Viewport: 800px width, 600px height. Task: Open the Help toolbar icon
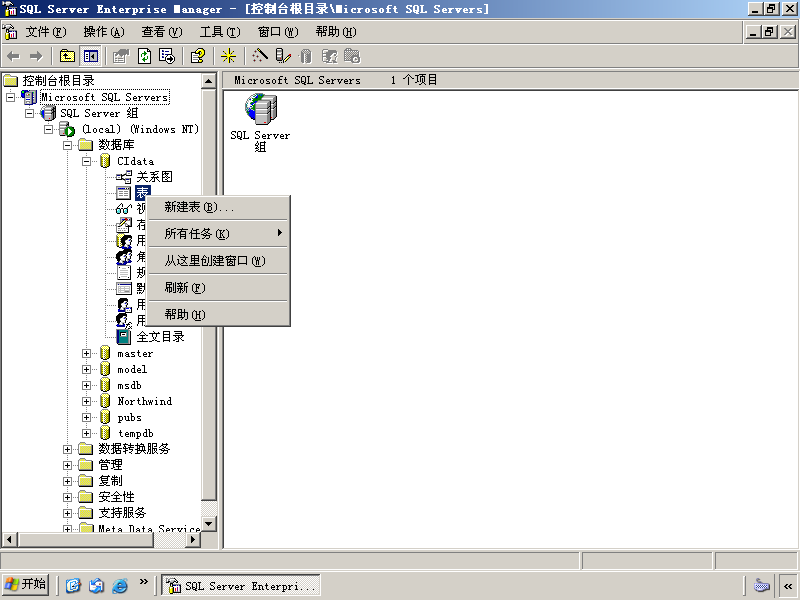pyautogui.click(x=197, y=56)
